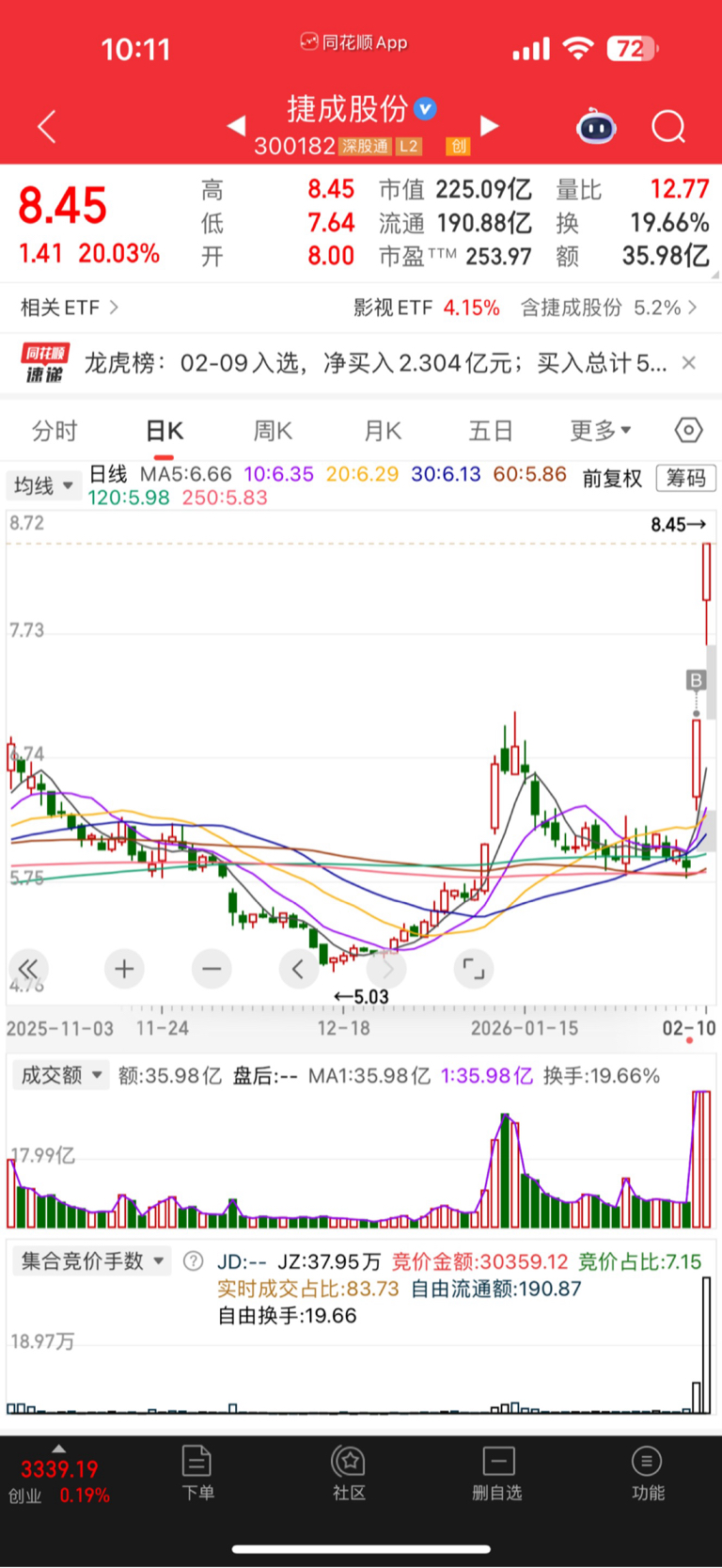
Task: Switch to 五日 tab
Action: tap(491, 431)
